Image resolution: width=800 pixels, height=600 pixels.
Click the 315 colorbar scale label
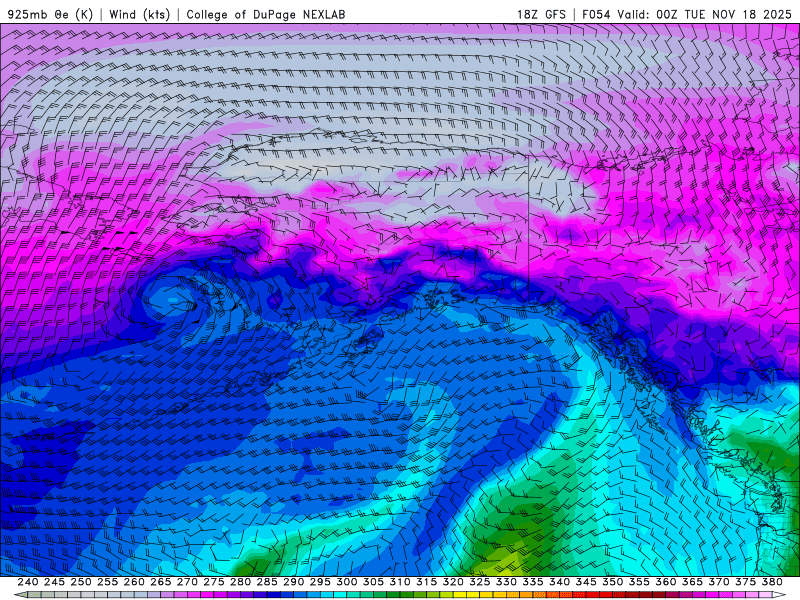point(427,582)
